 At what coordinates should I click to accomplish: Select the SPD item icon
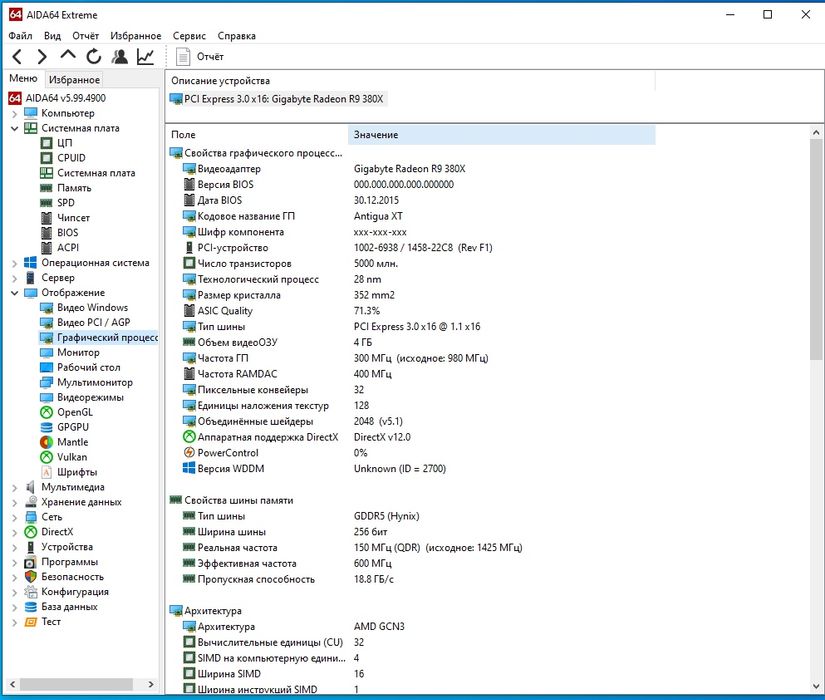[46, 203]
